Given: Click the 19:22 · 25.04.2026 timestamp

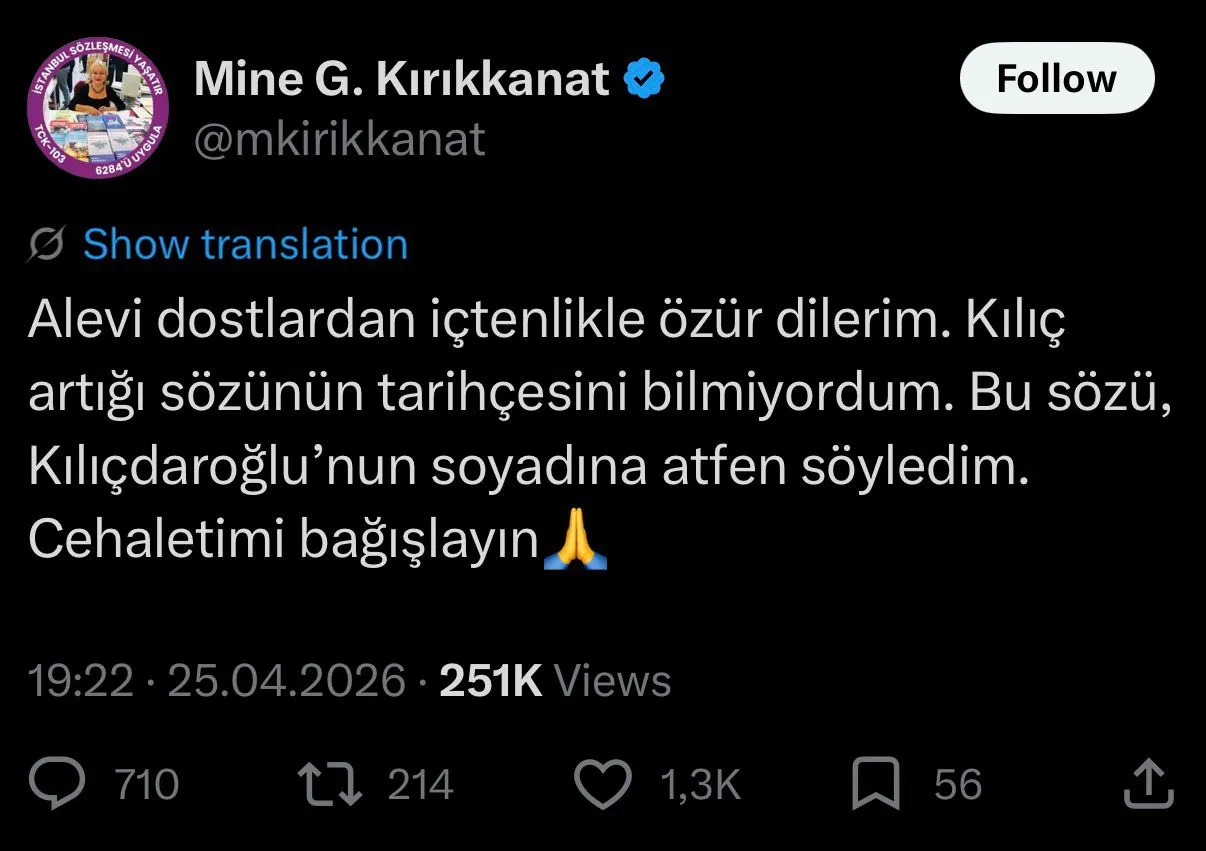Looking at the screenshot, I should 217,681.
